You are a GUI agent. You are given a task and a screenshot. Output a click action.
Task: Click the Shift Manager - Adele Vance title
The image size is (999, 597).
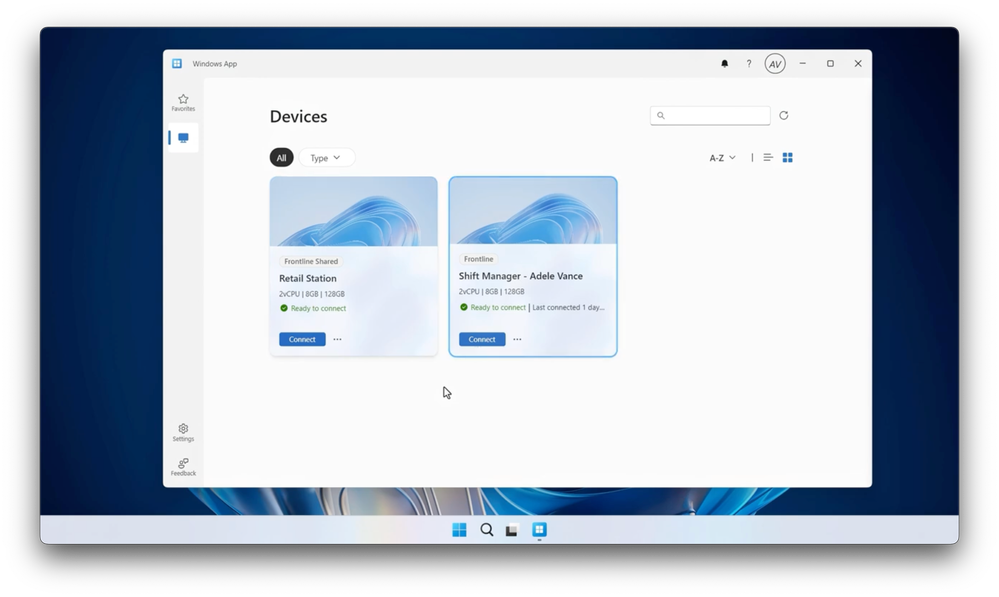tap(521, 276)
